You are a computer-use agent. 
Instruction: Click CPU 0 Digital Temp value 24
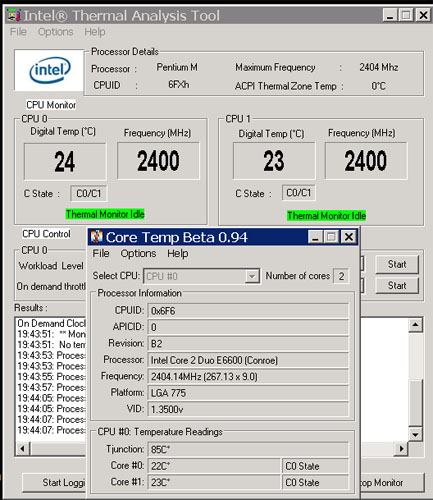65,162
